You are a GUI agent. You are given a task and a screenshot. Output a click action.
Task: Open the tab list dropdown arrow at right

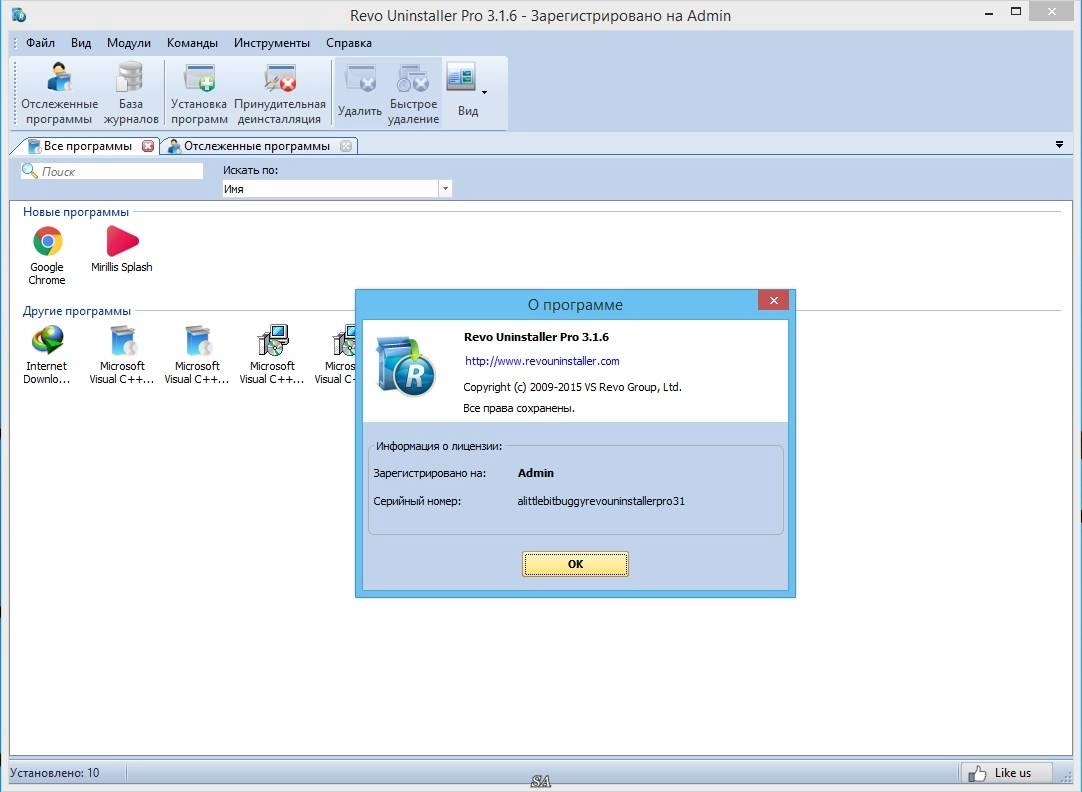tap(1059, 145)
